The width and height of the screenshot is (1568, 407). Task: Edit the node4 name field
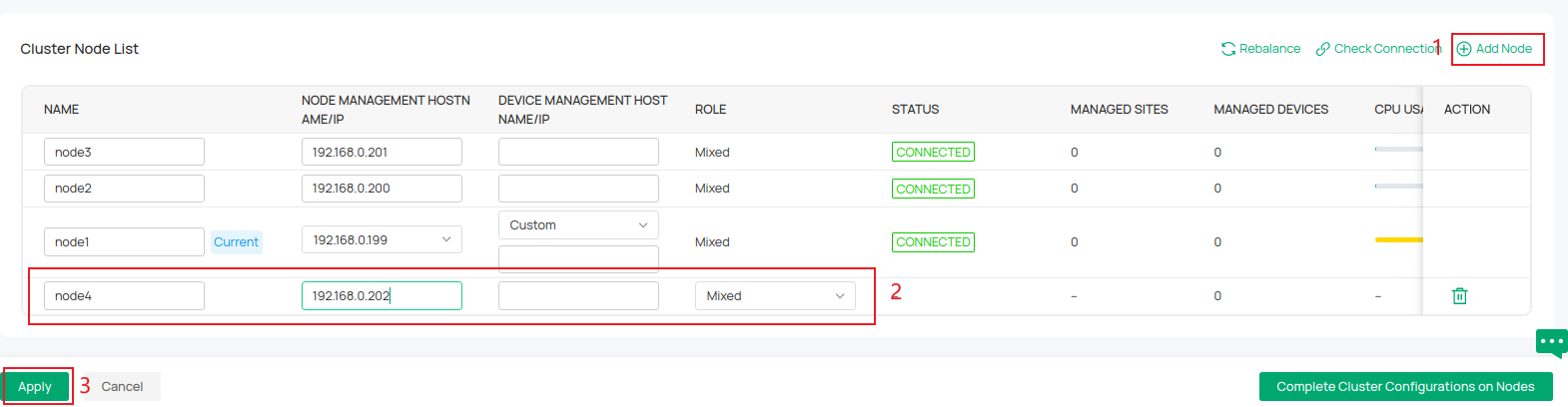coord(124,296)
